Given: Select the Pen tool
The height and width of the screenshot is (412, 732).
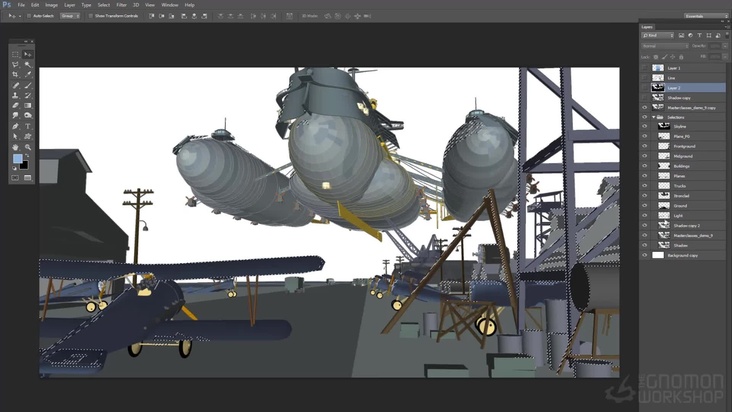Looking at the screenshot, I should coord(15,126).
